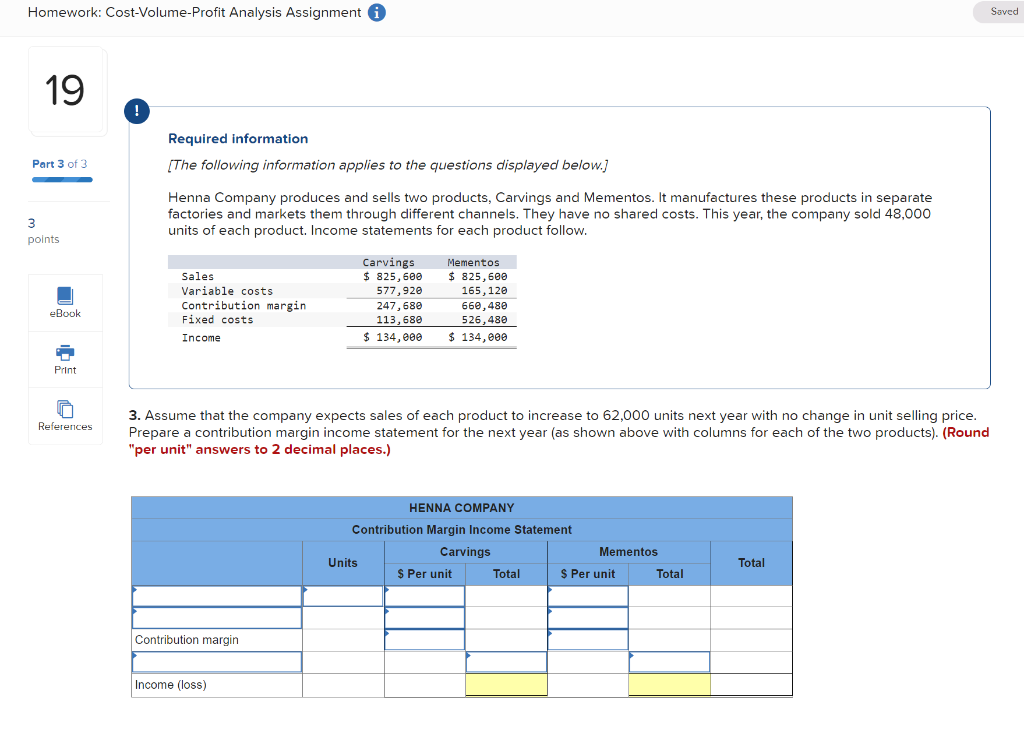Click the Income (loss) row label
Screen dimensions: 1024x747
click(x=170, y=684)
